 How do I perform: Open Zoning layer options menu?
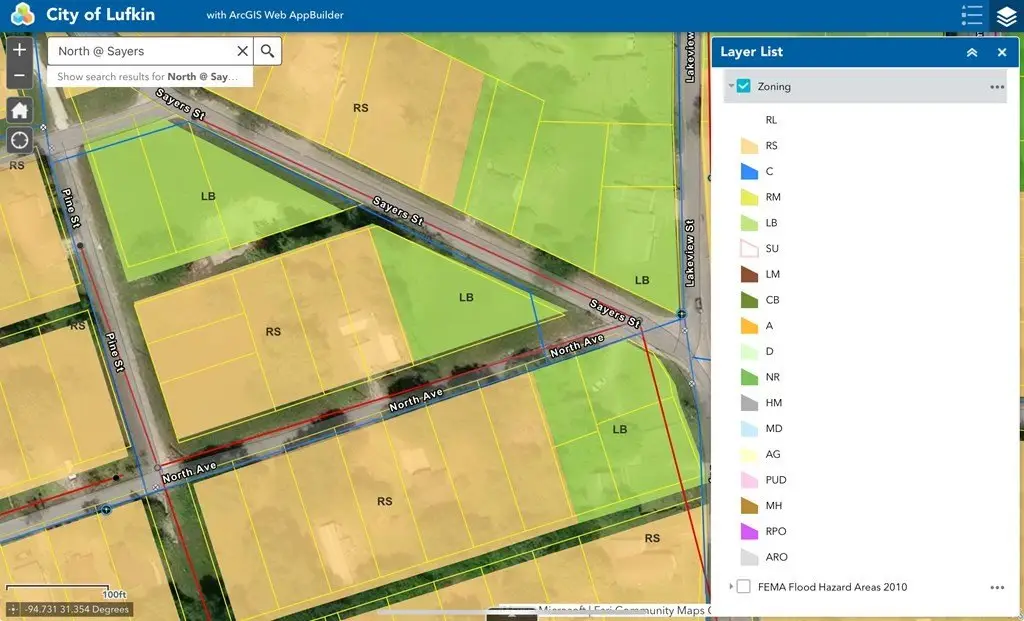click(x=996, y=87)
